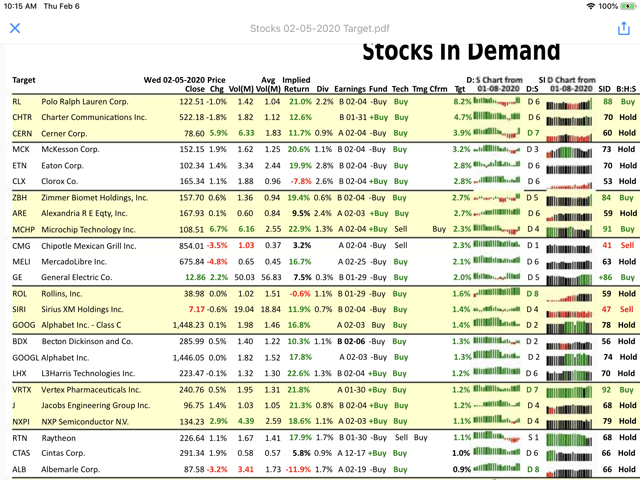The width and height of the screenshot is (640, 480).
Task: Click Tgt value 8.2% for Polo Ralph Lauren
Action: (x=462, y=102)
